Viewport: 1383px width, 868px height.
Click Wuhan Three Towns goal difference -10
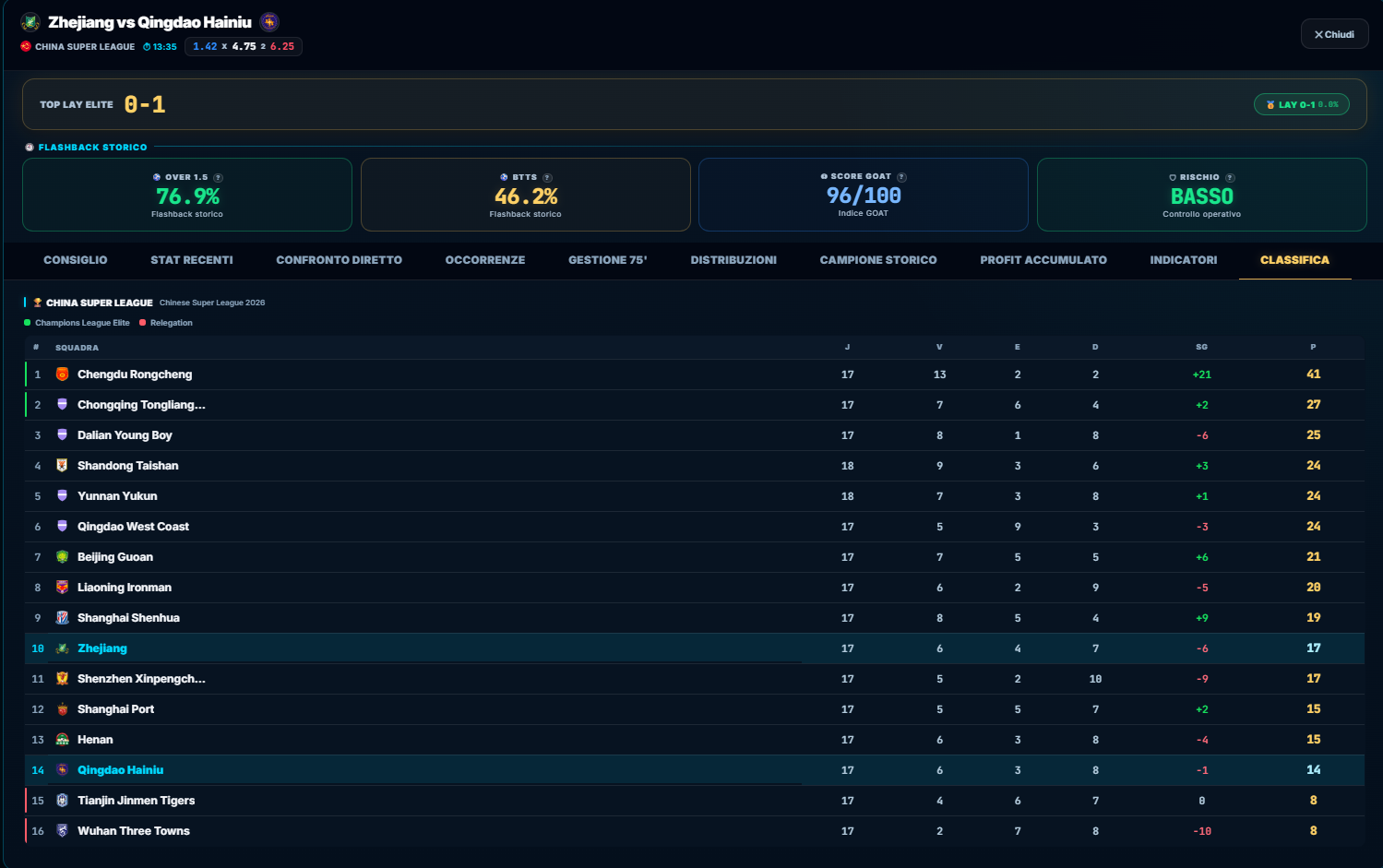1202,831
